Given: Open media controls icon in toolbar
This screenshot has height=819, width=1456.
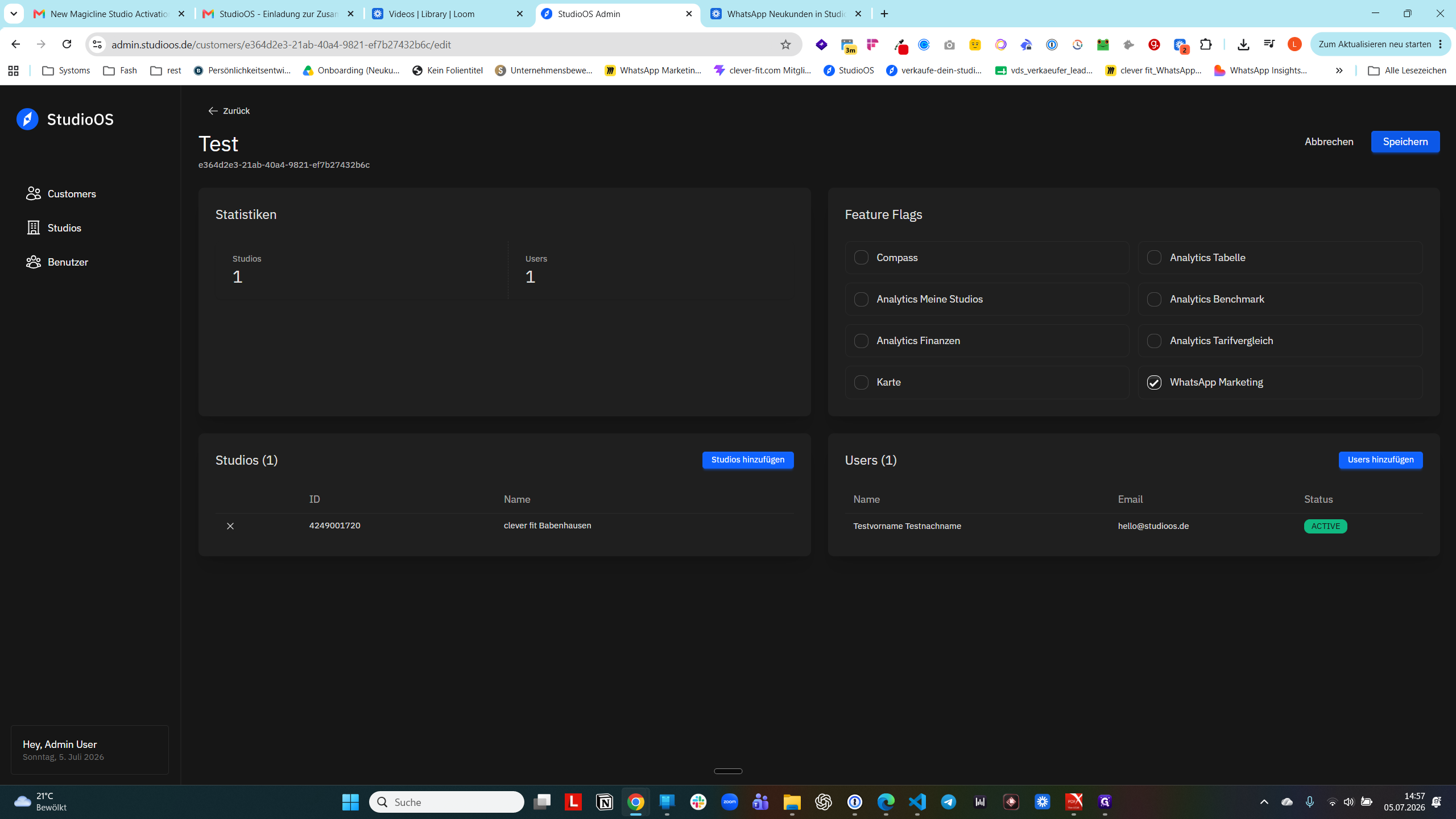Looking at the screenshot, I should [x=1269, y=44].
